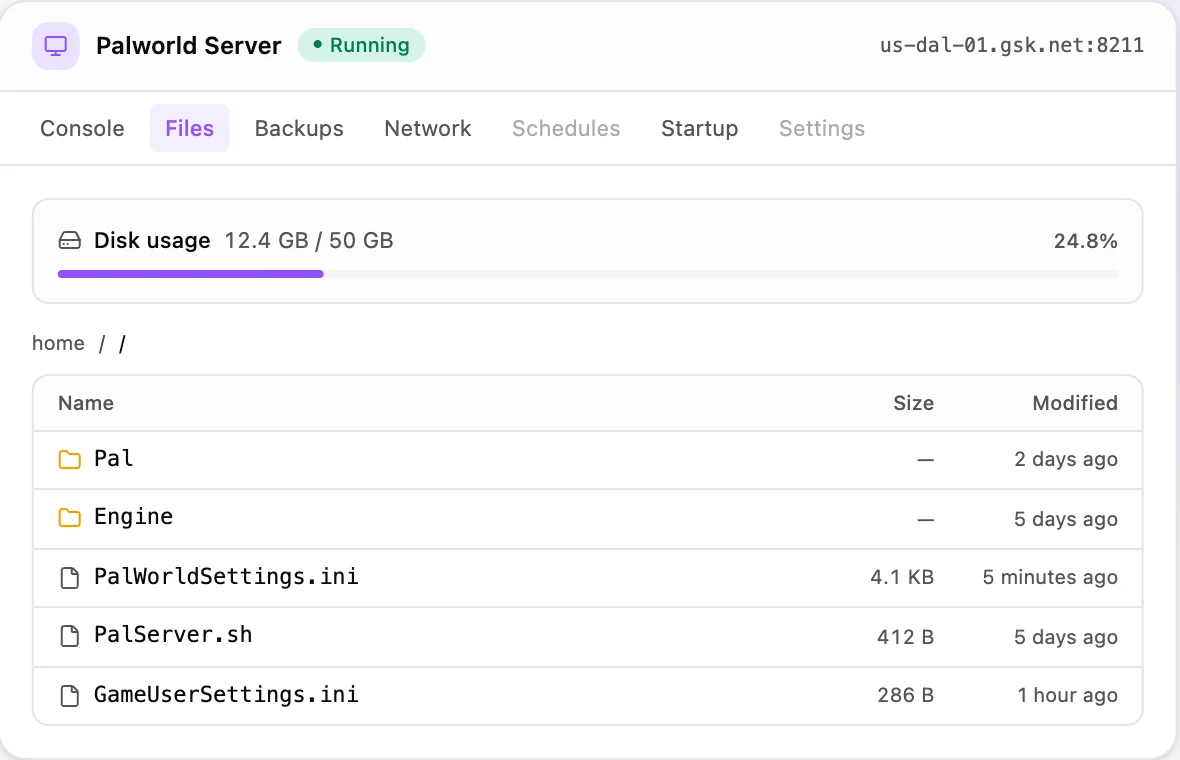Open the Settings tab
Viewport: 1180px width, 760px height.
tap(822, 128)
